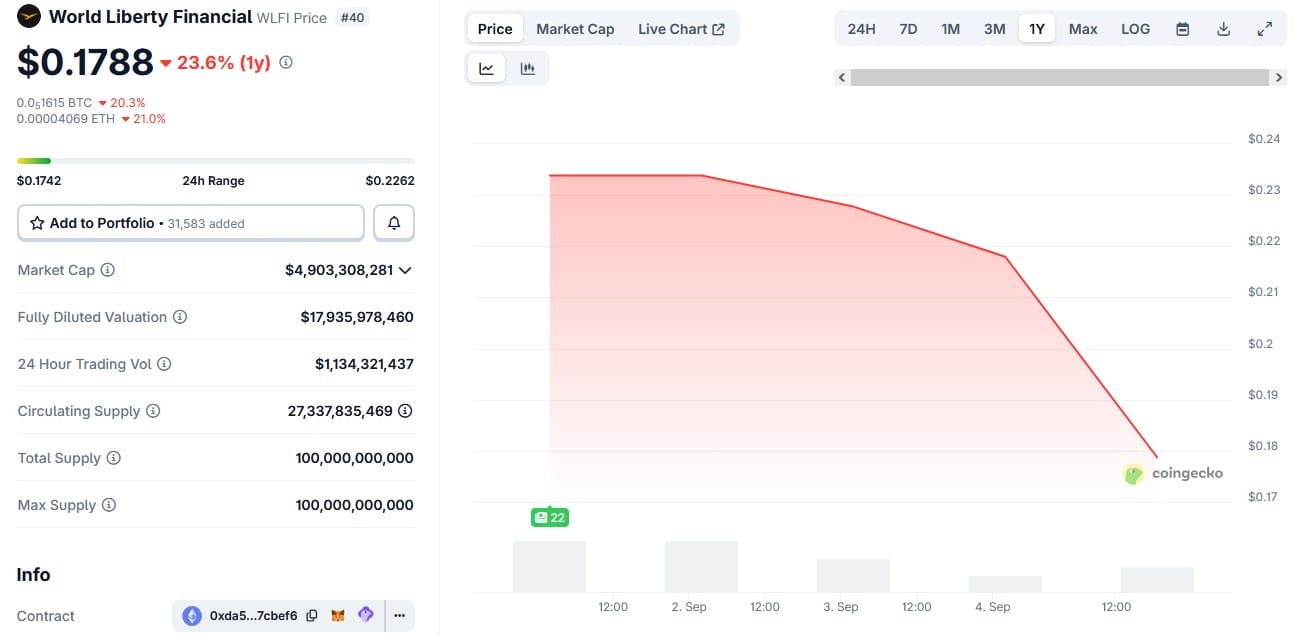
Task: Open the info tooltip beside 23.6% (1y)
Action: pyautogui.click(x=286, y=62)
